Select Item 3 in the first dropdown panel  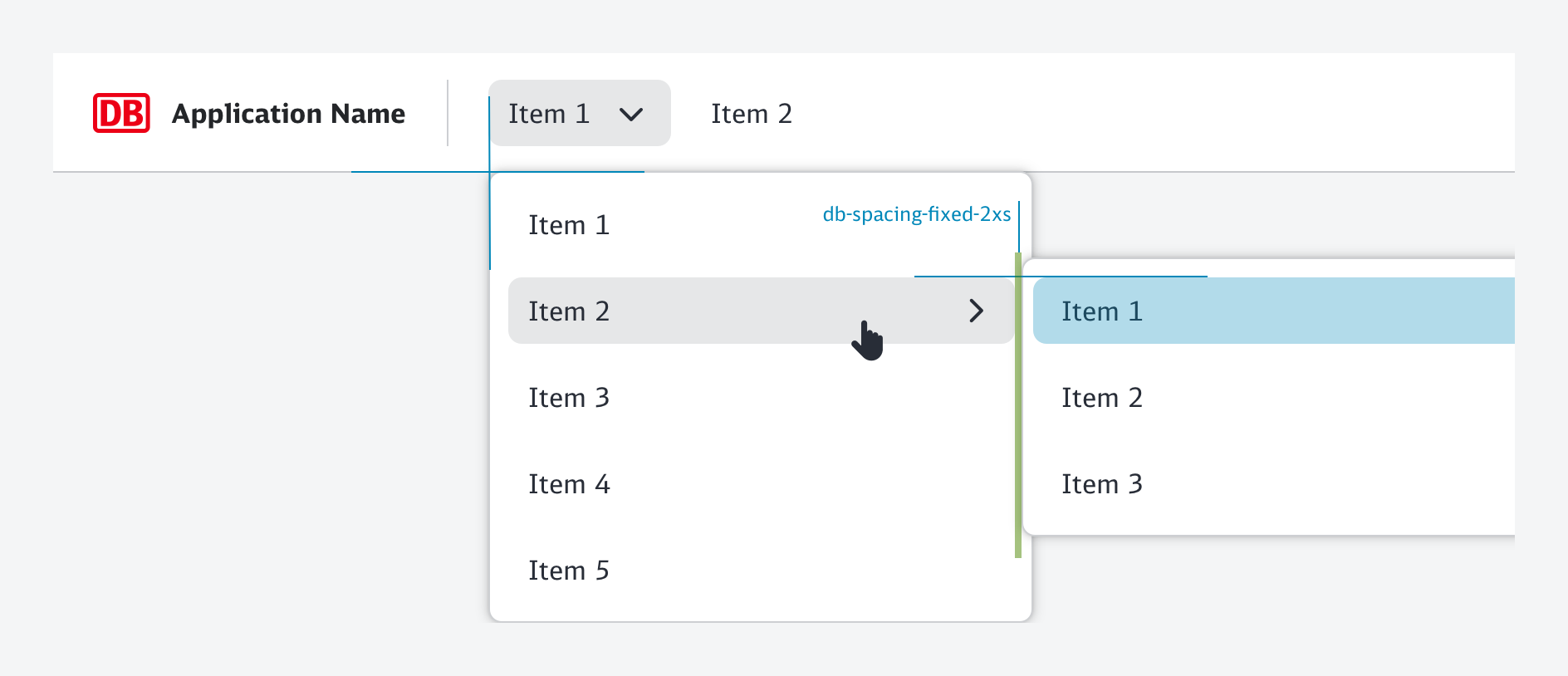[569, 398]
